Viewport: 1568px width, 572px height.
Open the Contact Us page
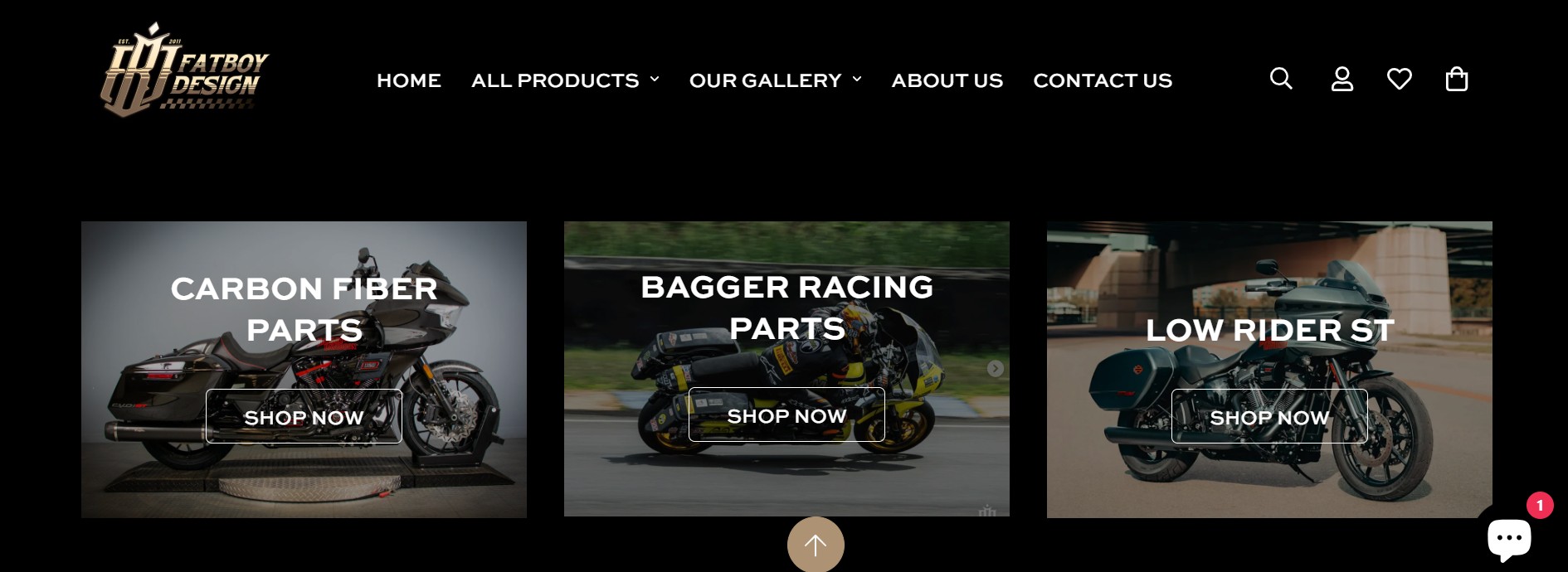pyautogui.click(x=1102, y=80)
